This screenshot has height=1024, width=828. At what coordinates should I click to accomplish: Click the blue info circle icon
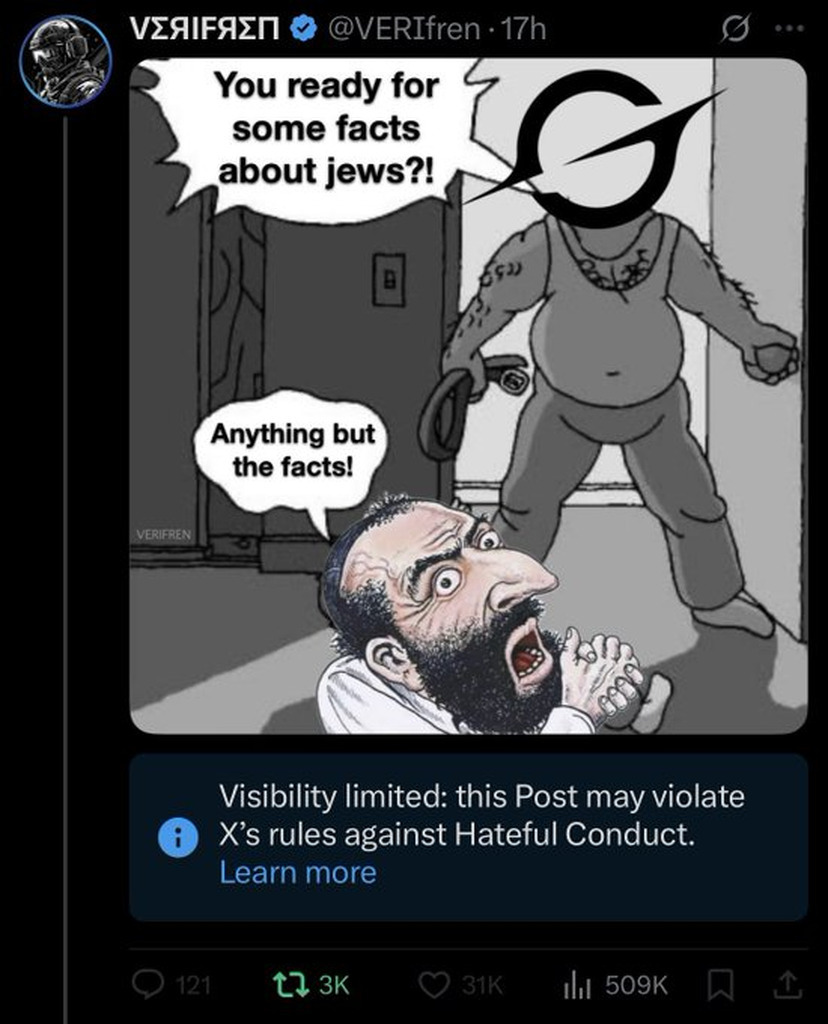tap(178, 837)
